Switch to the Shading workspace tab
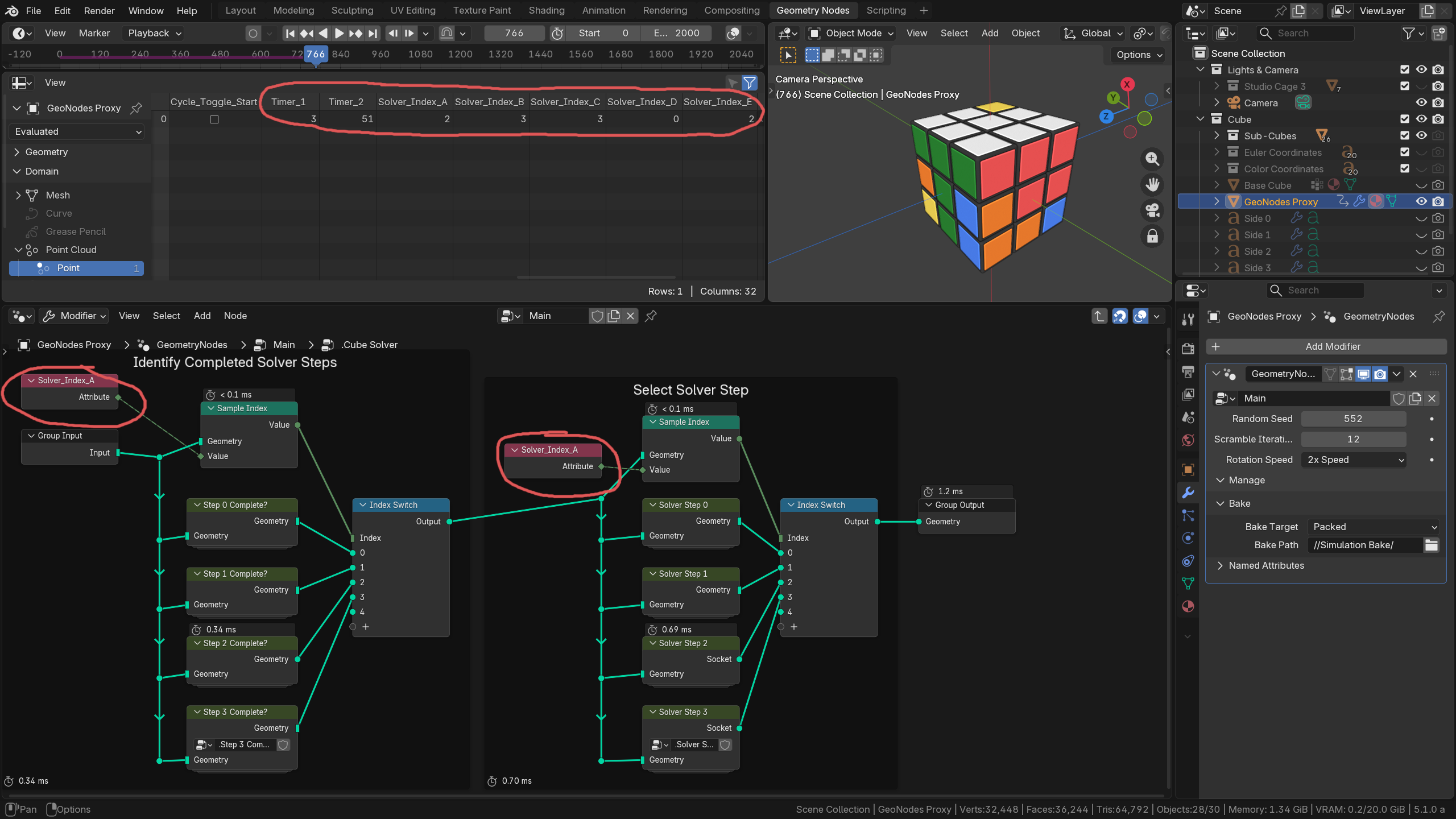Viewport: 1456px width, 819px height. (x=546, y=11)
